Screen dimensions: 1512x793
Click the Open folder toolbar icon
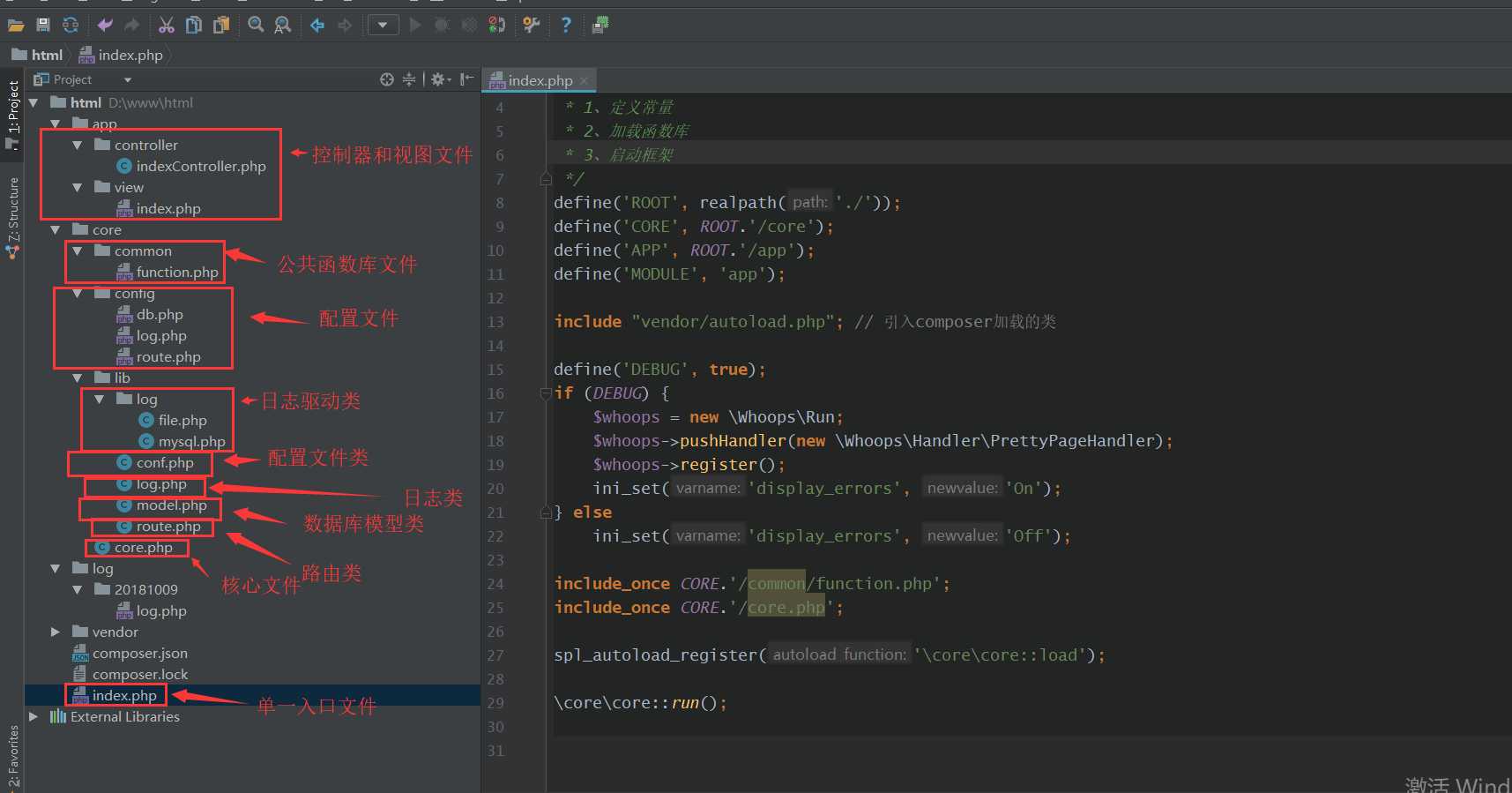coord(15,26)
